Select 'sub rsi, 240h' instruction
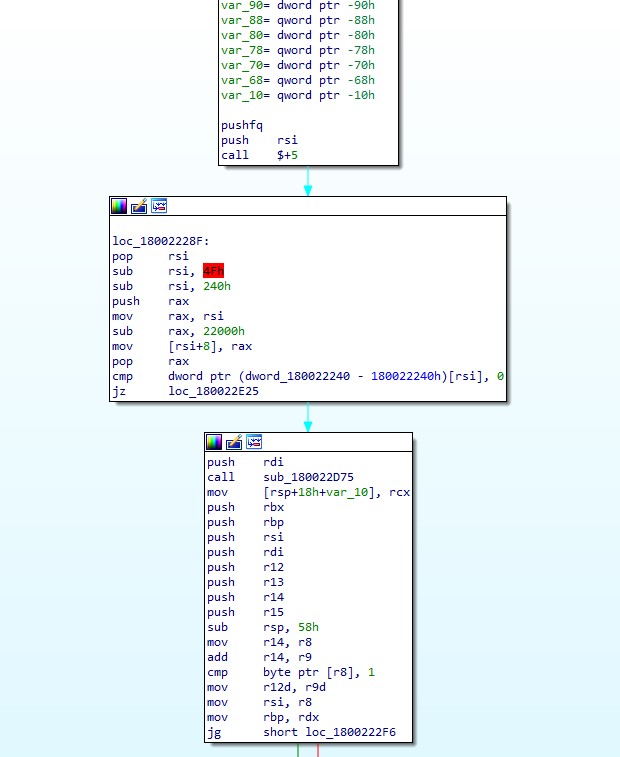Image resolution: width=620 pixels, height=757 pixels. pos(171,286)
